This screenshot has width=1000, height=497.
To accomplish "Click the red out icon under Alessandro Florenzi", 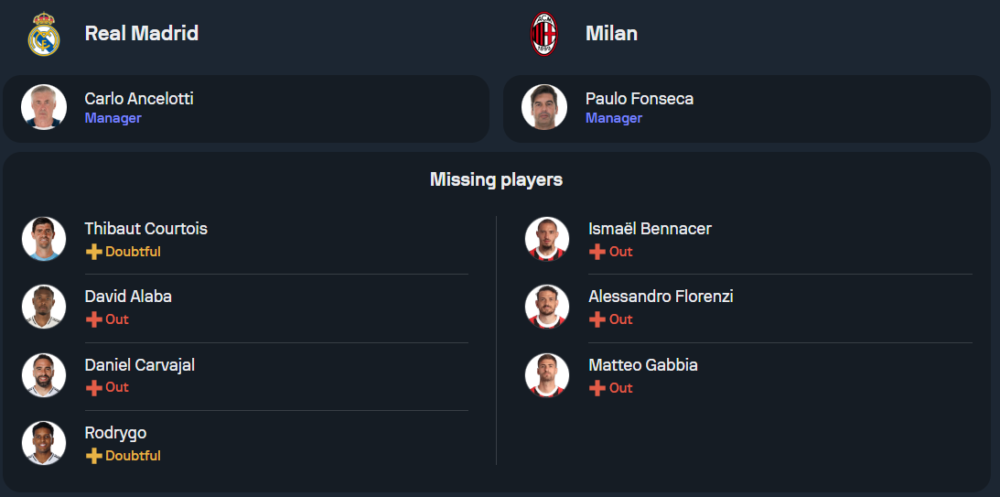I will (597, 320).
